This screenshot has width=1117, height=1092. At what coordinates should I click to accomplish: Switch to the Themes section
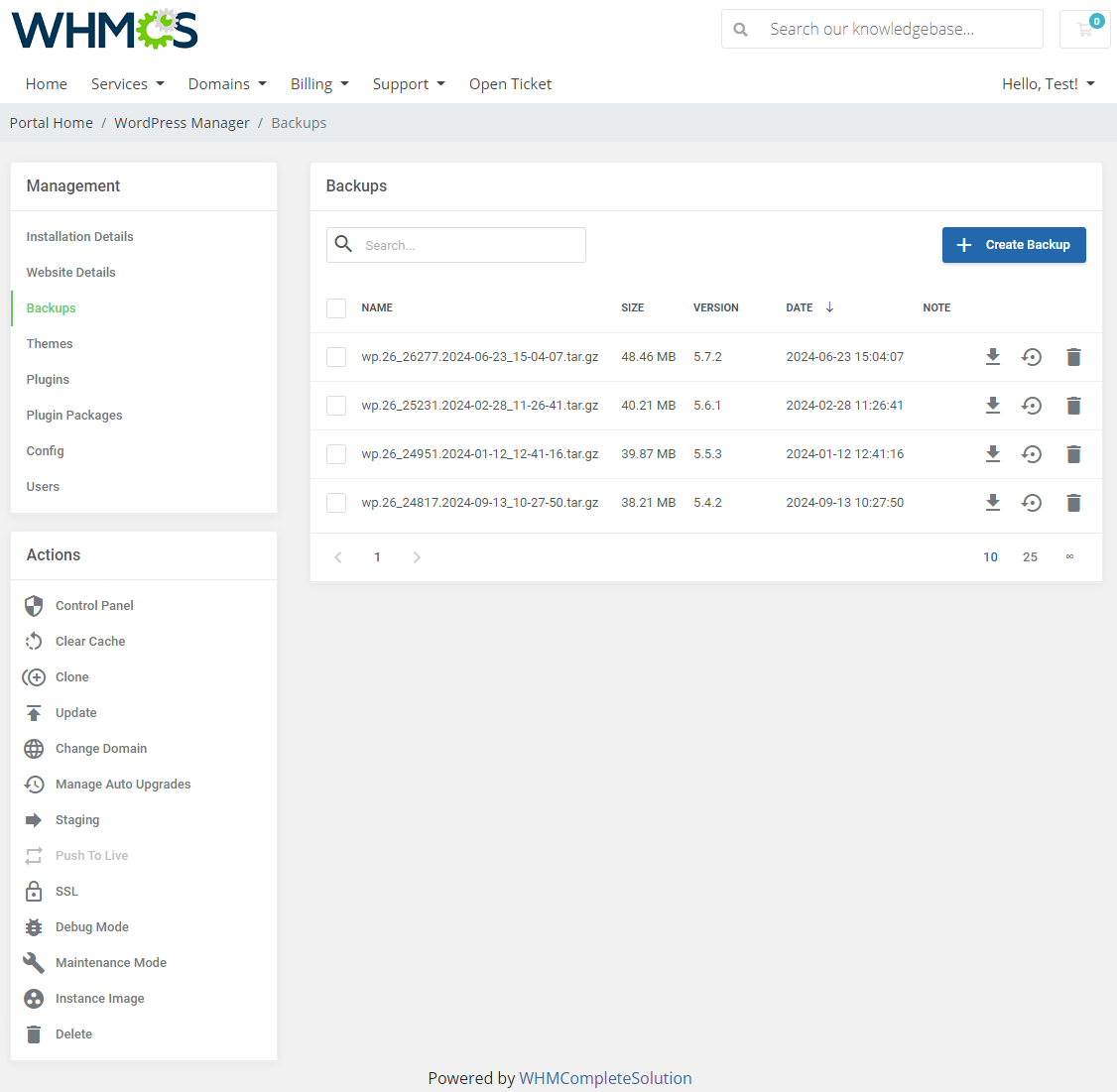click(49, 343)
